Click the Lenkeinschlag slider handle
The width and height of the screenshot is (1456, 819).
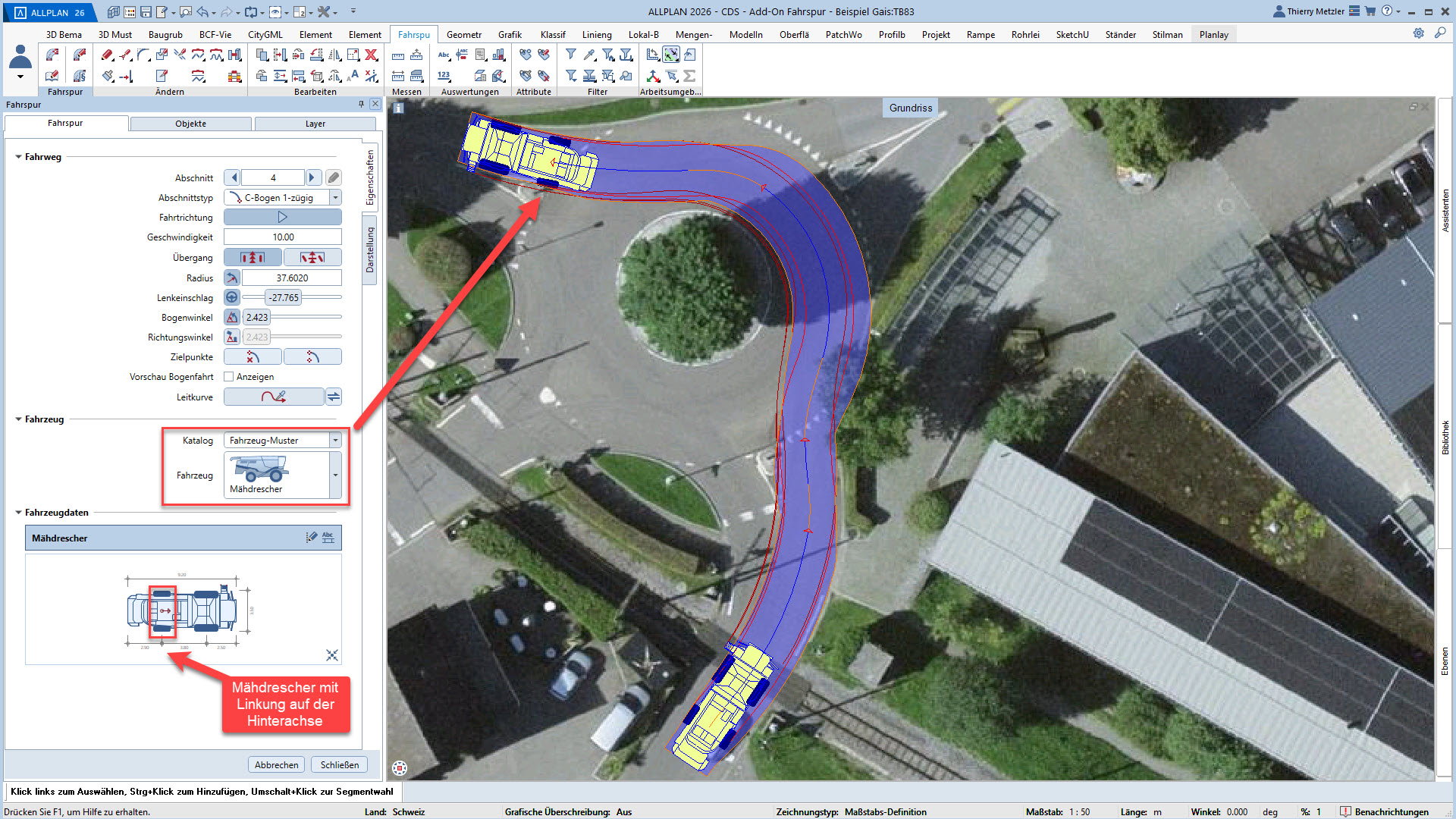pos(283,297)
